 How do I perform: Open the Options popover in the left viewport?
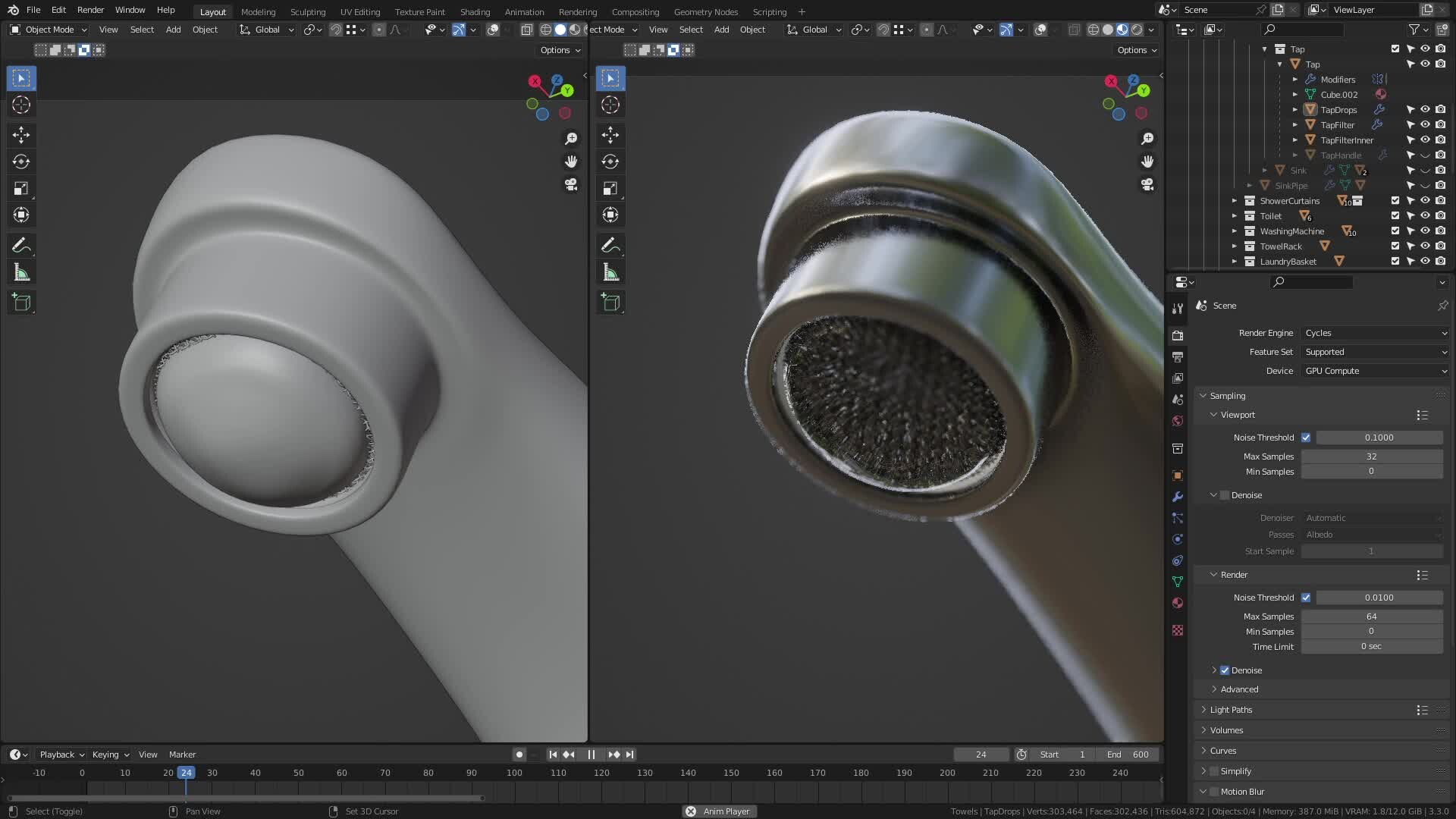tap(558, 49)
